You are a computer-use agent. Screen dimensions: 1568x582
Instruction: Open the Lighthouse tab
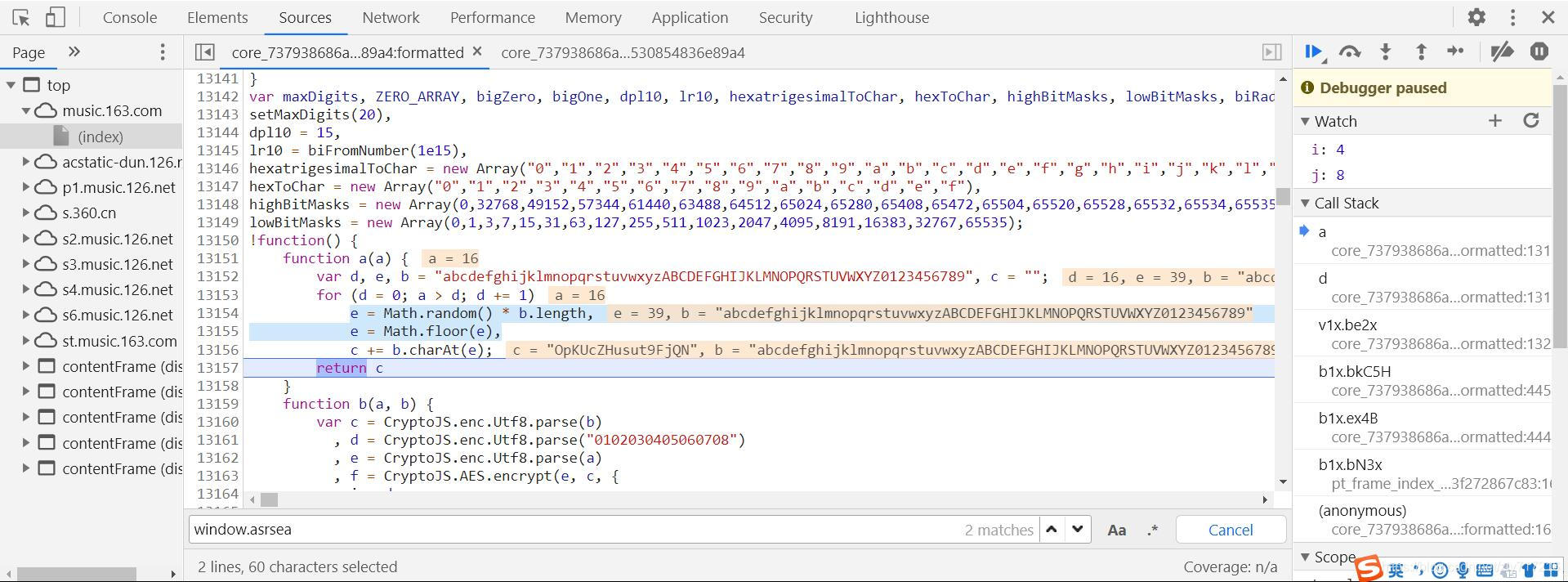(x=891, y=17)
